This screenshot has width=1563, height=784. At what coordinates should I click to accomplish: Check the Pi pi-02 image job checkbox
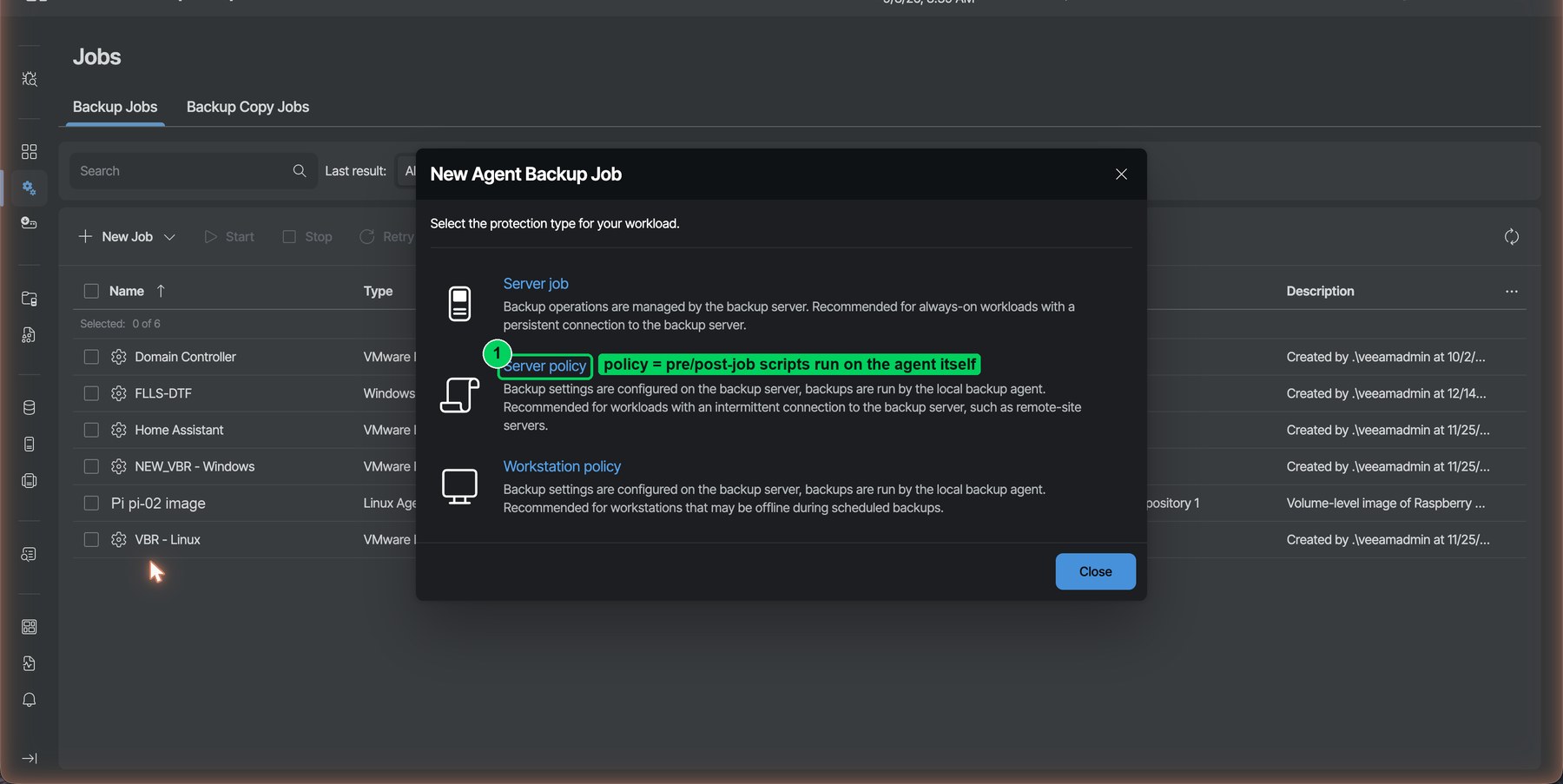pos(91,503)
